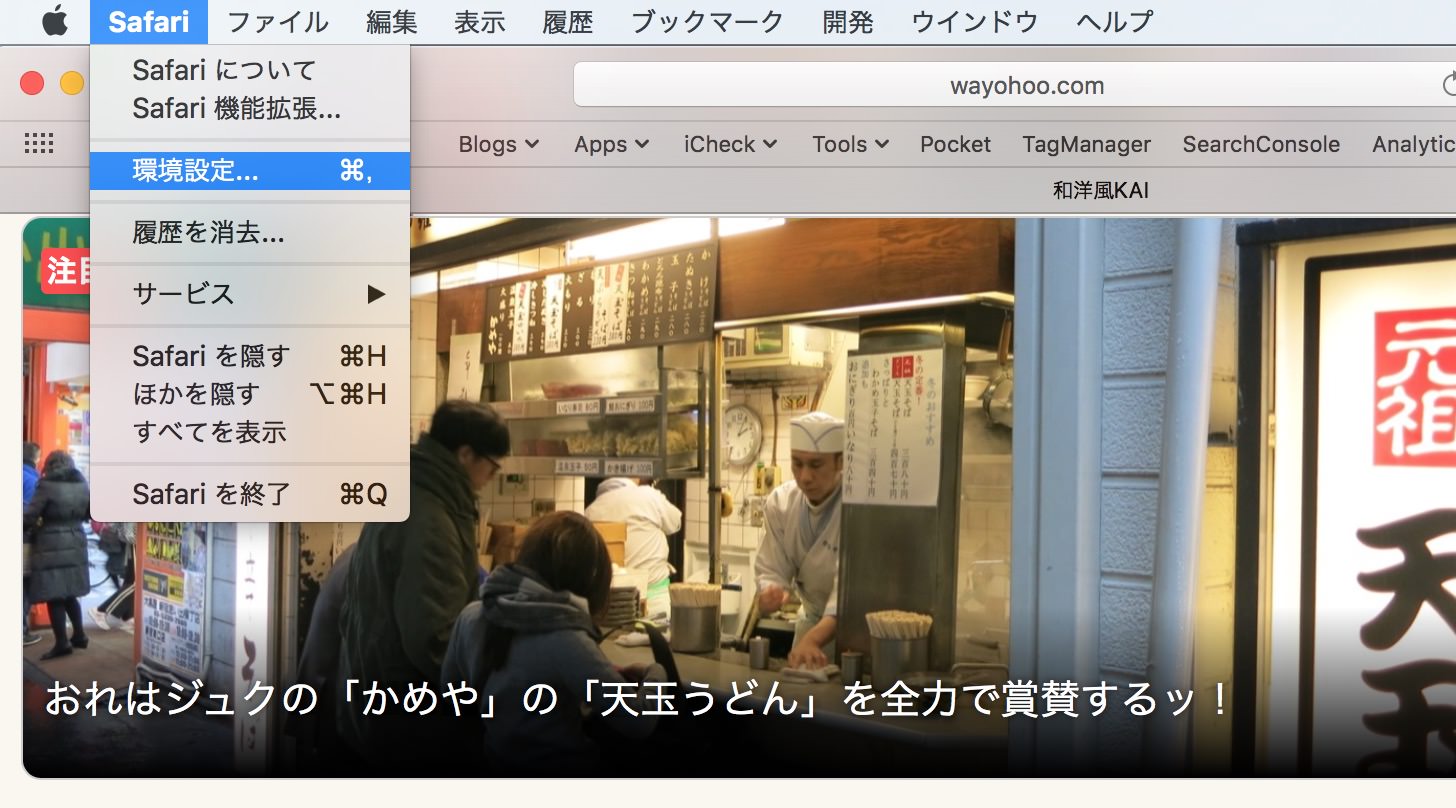Viewport: 1456px width, 808px height.
Task: Open the 履歴 menu in the menu bar
Action: (567, 21)
